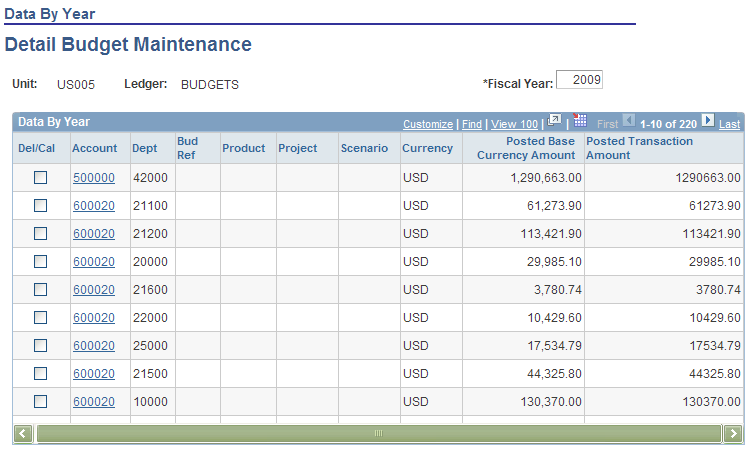The image size is (756, 457).
Task: Go to previous rows arrow icon
Action: (629, 120)
